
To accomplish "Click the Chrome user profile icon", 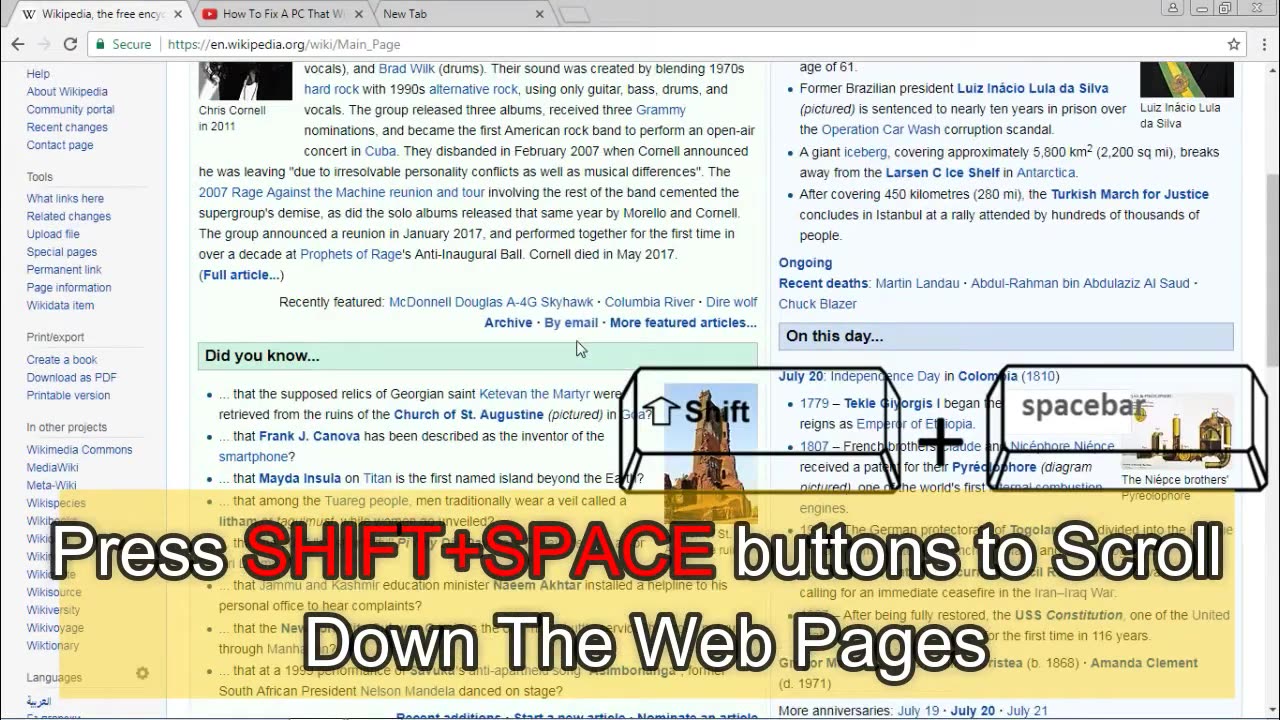I will tap(1173, 8).
